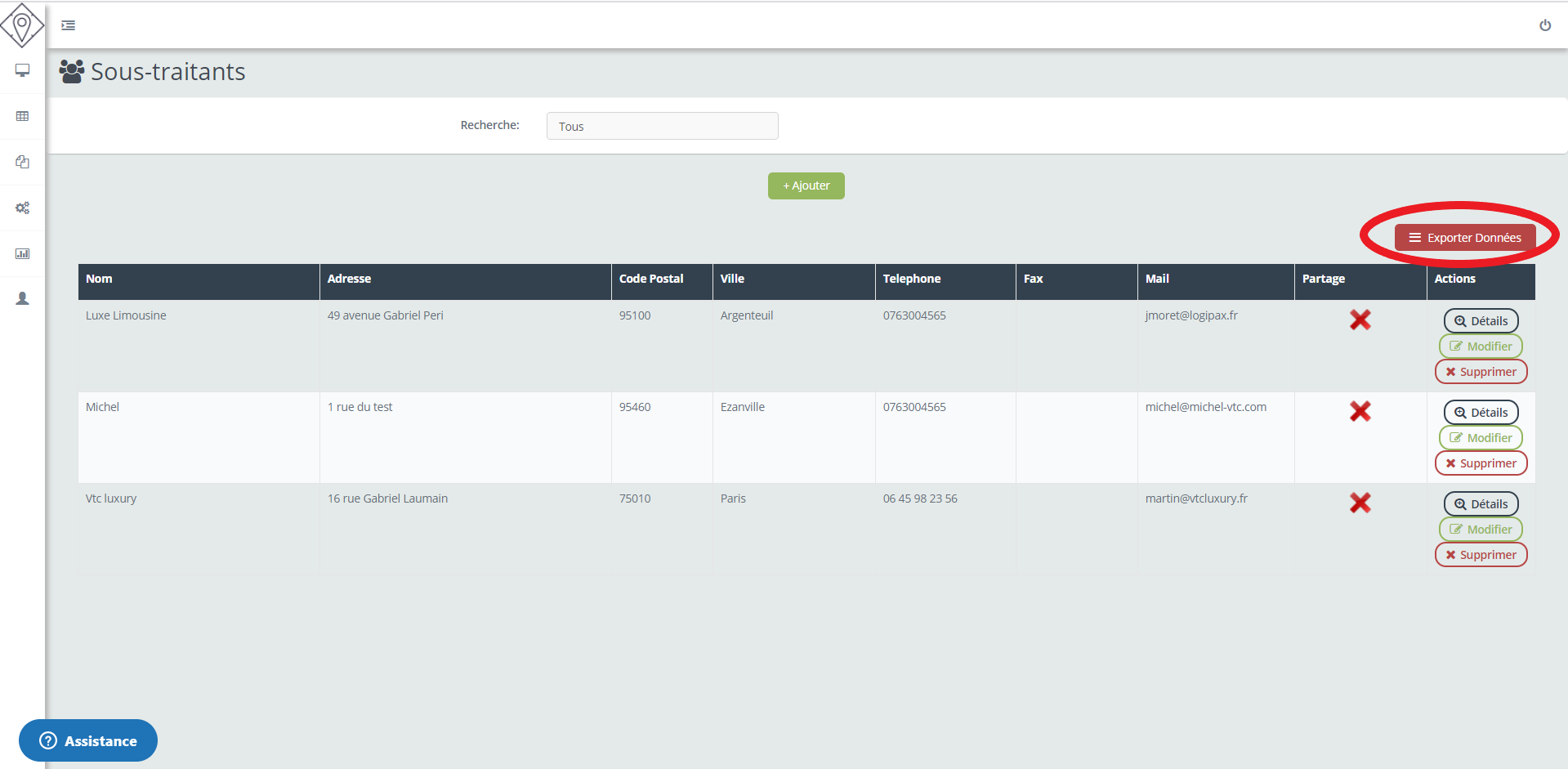The height and width of the screenshot is (769, 1568).
Task: Toggle the sidebar menu indent icon
Action: click(69, 25)
